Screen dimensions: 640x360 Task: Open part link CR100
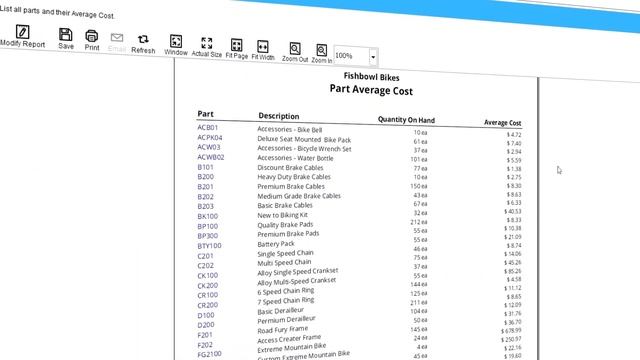point(207,295)
